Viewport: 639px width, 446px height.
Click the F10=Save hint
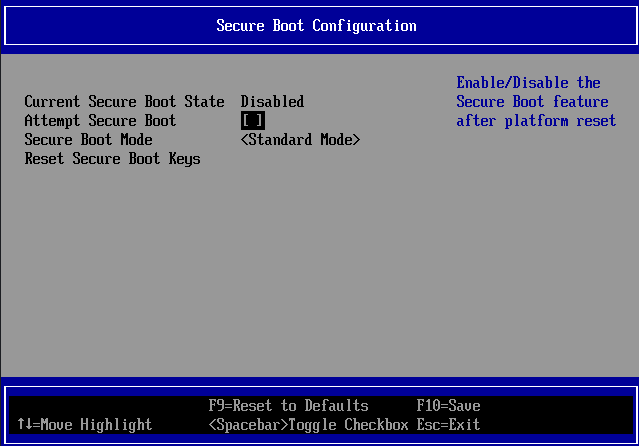(448, 406)
